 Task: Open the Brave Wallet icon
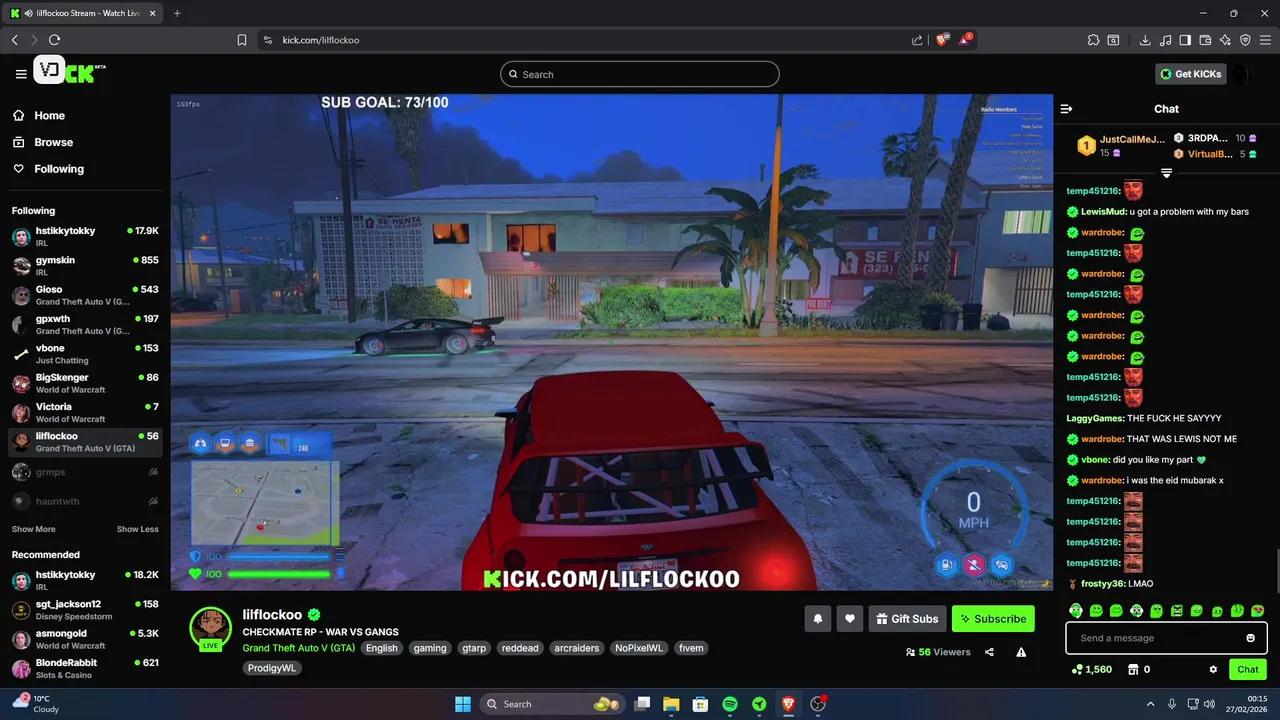coord(1205,40)
